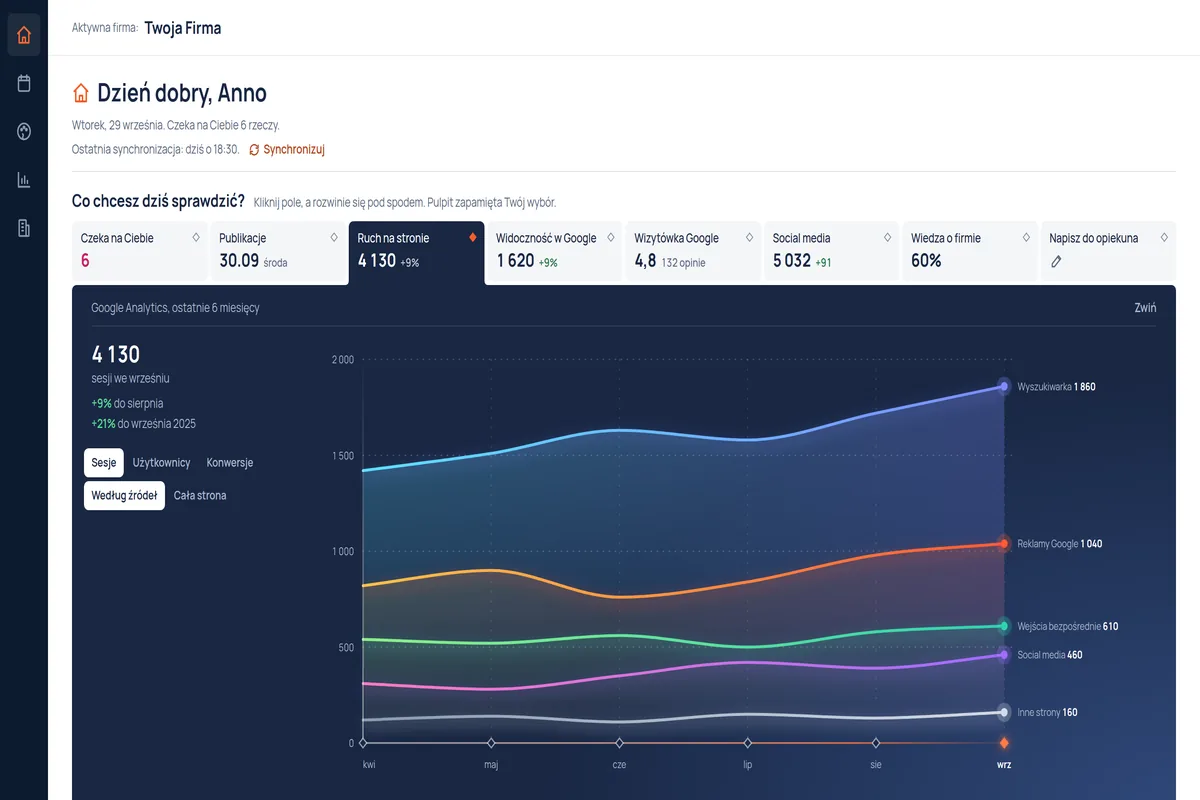Switch the metric to Użytkownicy
This screenshot has height=800, width=1200.
[161, 463]
